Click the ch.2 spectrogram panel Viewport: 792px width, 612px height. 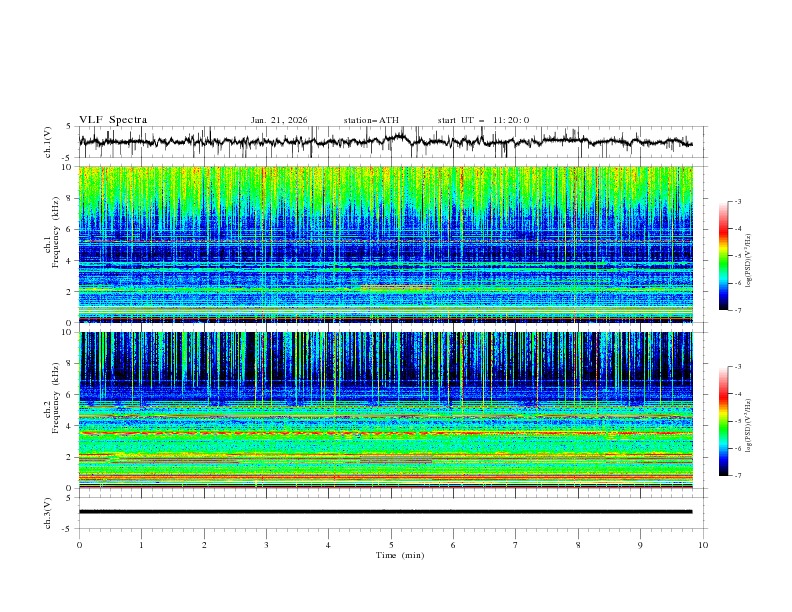click(386, 410)
